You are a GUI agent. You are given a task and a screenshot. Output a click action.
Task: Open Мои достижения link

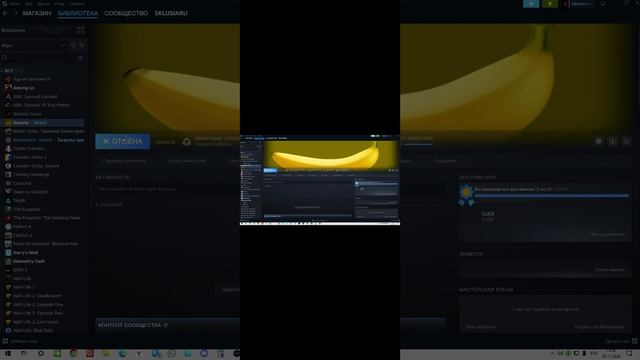tap(608, 234)
